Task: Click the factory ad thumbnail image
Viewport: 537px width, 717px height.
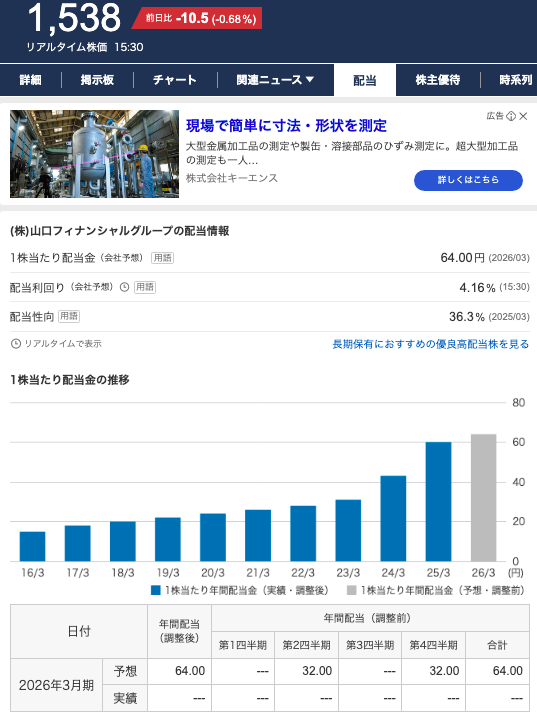Action: coord(94,154)
